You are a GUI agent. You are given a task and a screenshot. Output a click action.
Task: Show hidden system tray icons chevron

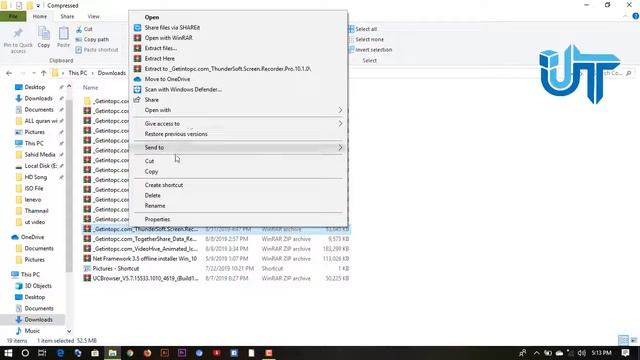(536, 353)
